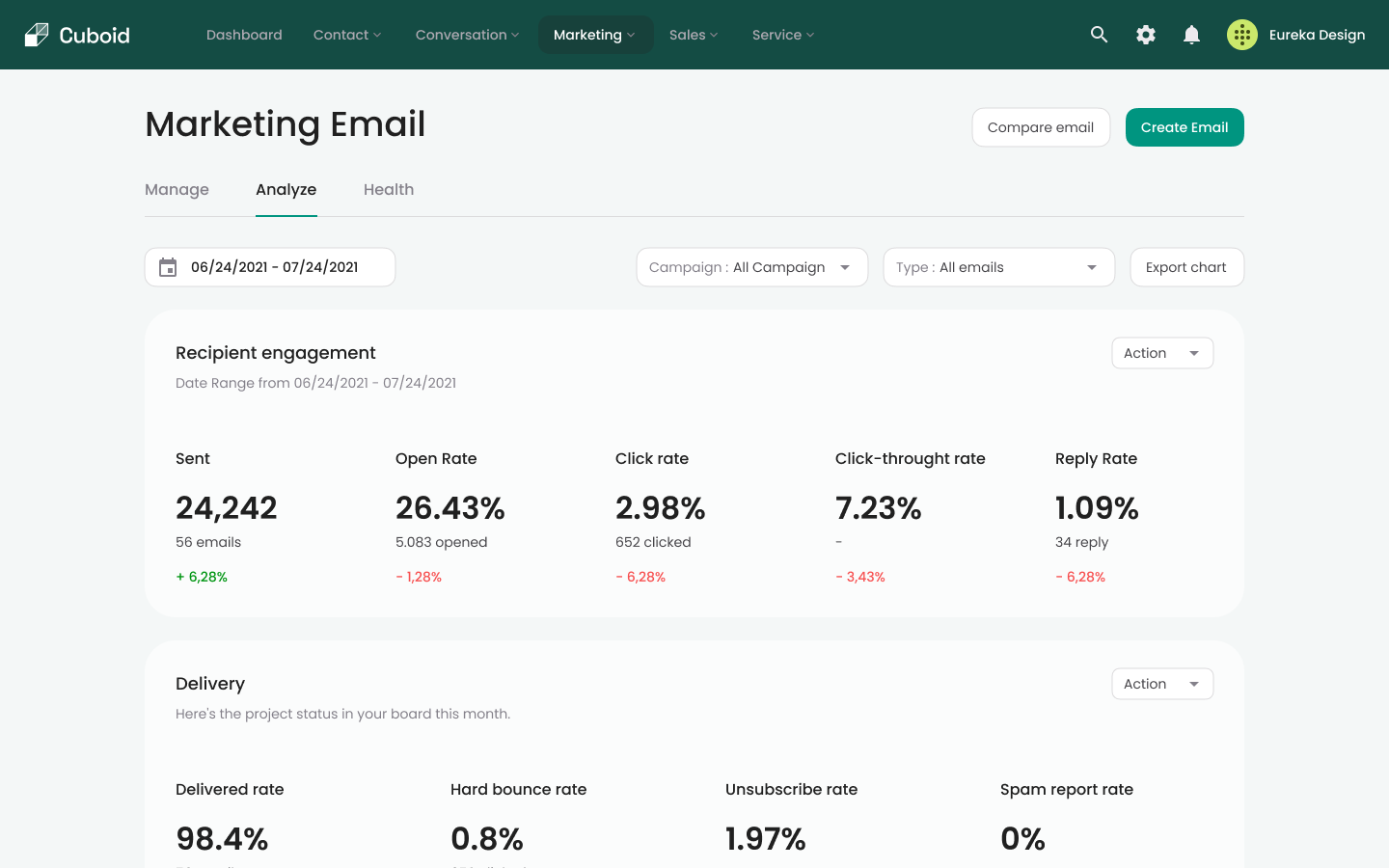Expand the Contact navigation menu

(346, 35)
